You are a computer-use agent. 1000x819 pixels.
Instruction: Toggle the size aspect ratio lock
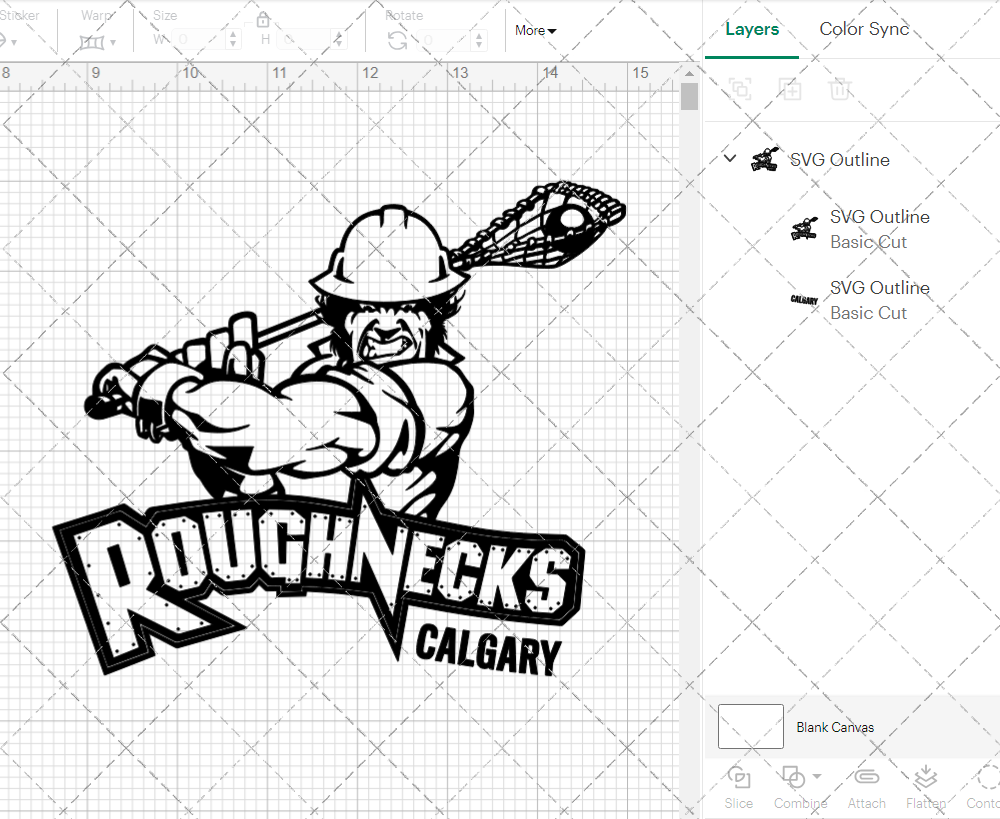pyautogui.click(x=263, y=19)
